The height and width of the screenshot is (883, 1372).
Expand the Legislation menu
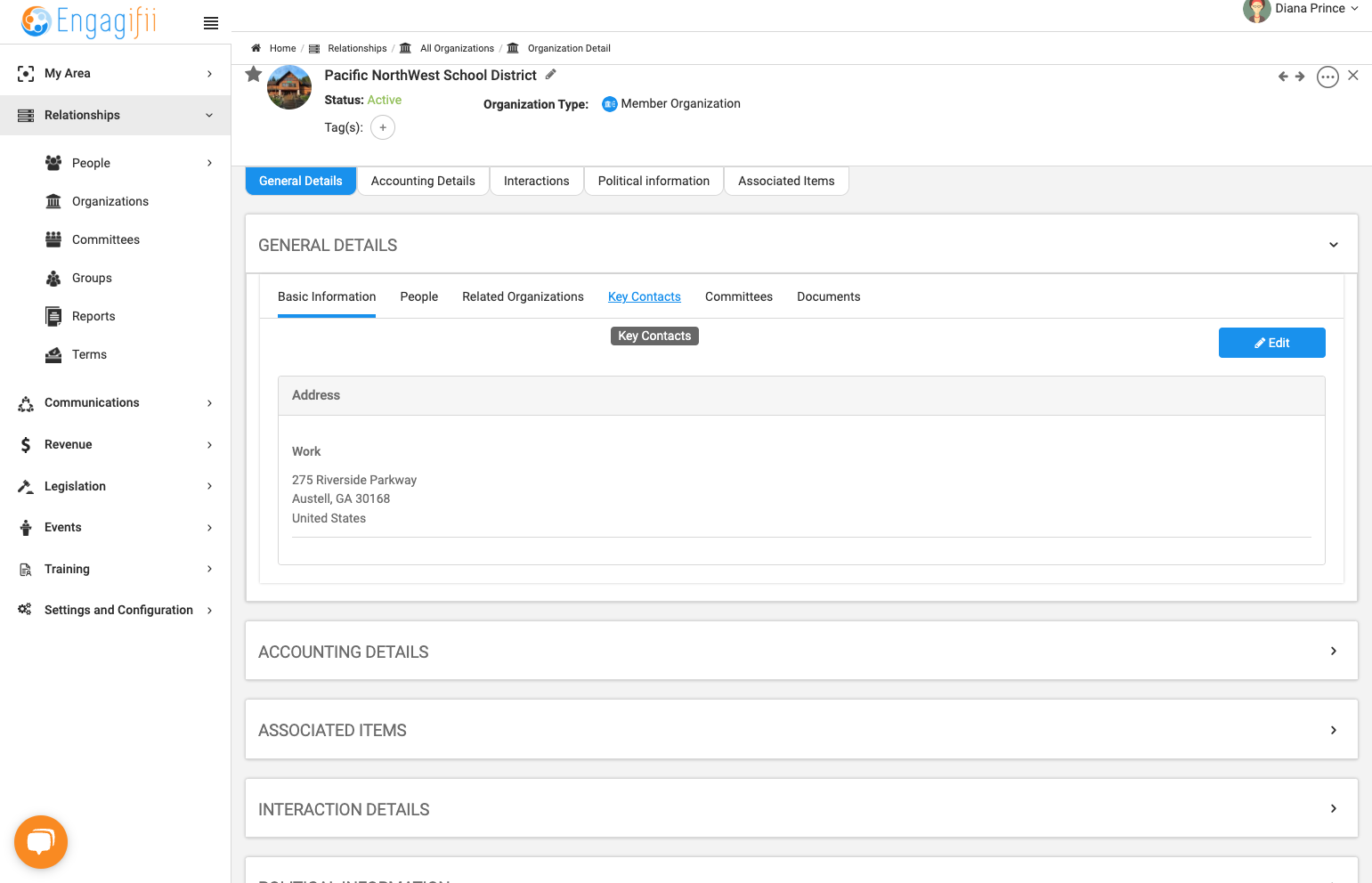pyautogui.click(x=116, y=486)
